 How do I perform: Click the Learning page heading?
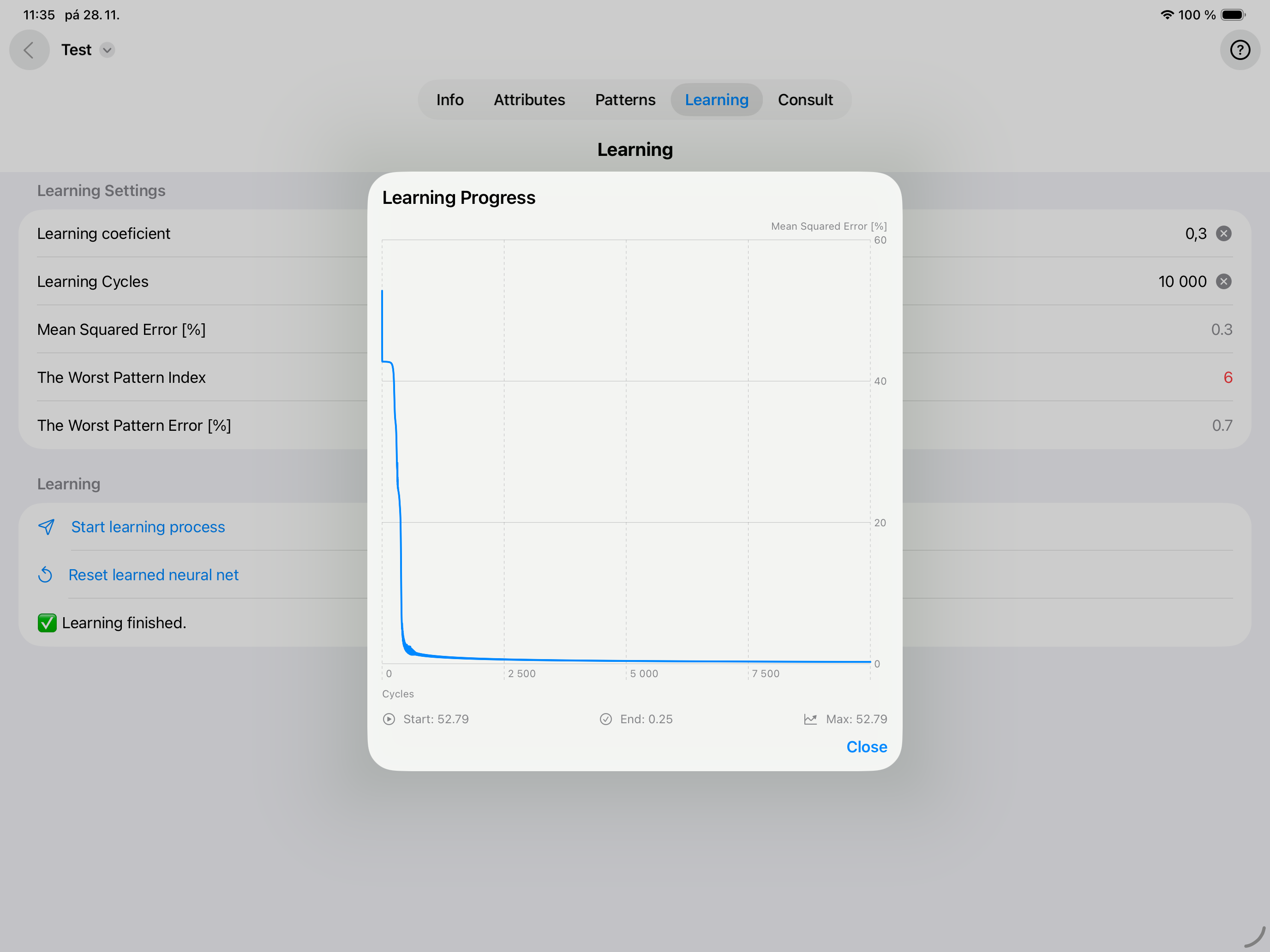pos(635,149)
